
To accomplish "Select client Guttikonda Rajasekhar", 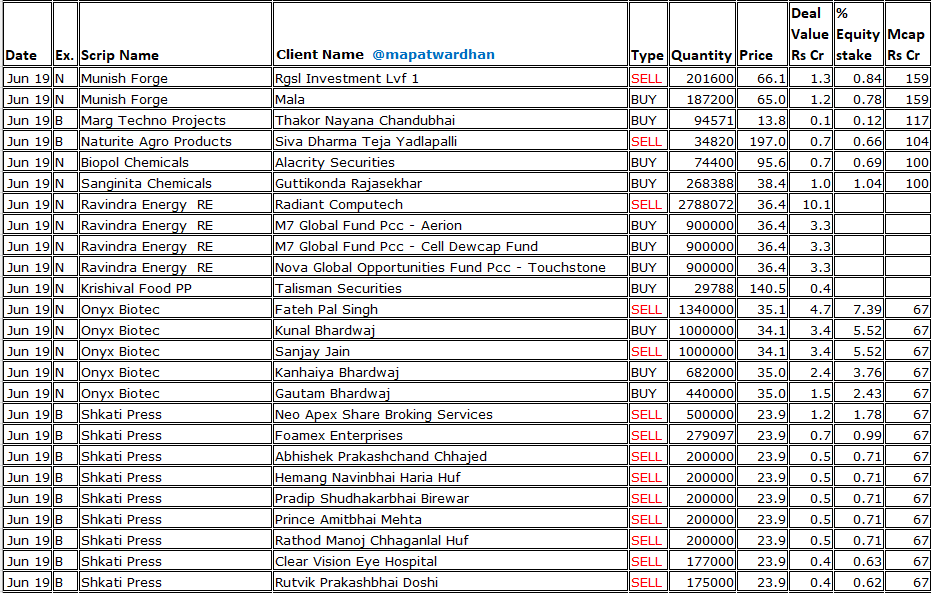I will [x=348, y=184].
